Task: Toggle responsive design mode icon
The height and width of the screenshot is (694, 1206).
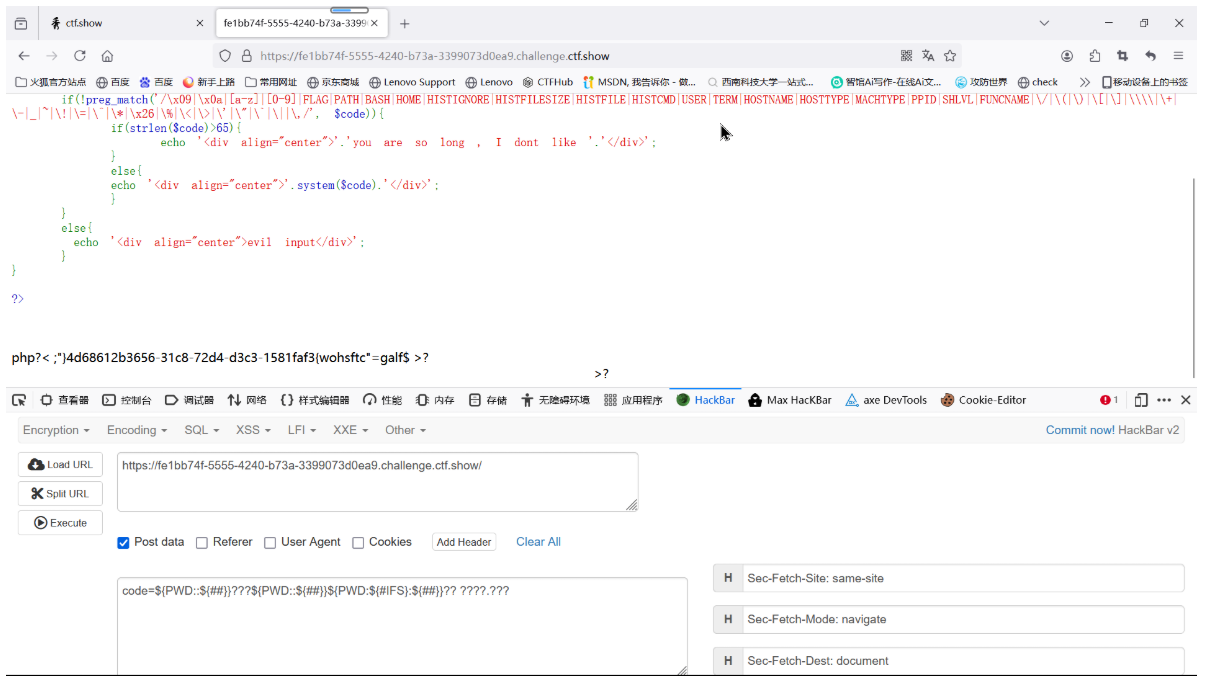Action: point(1141,400)
